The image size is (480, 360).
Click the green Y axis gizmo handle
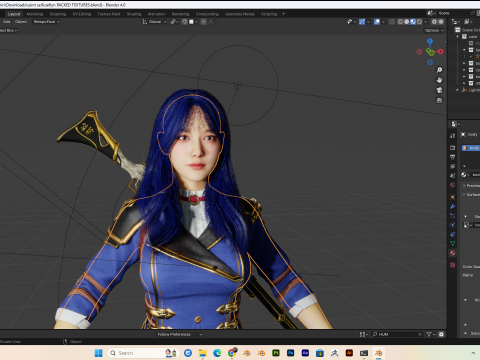point(431,53)
